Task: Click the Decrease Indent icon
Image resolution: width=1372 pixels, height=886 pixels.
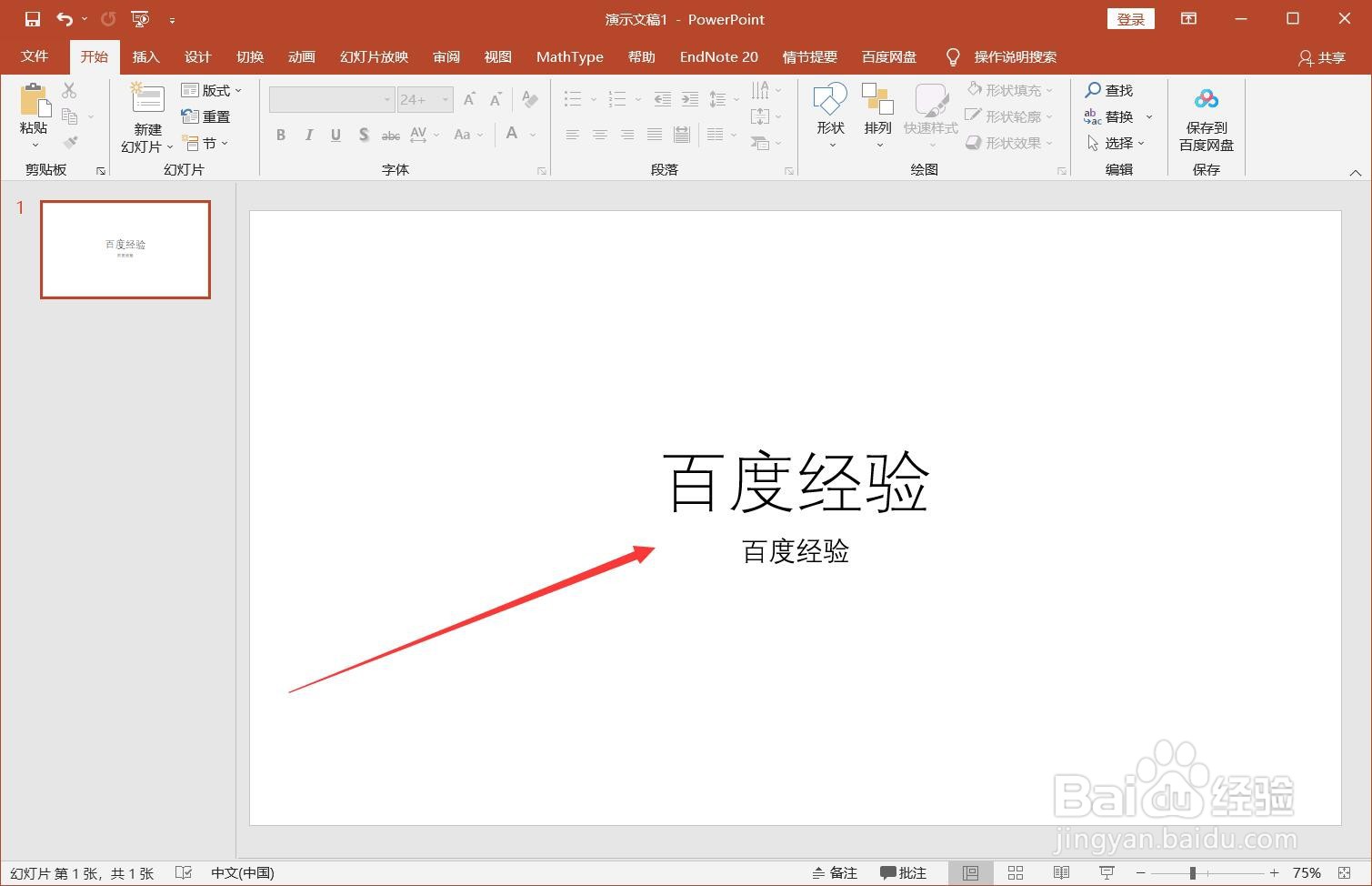Action: pyautogui.click(x=663, y=99)
